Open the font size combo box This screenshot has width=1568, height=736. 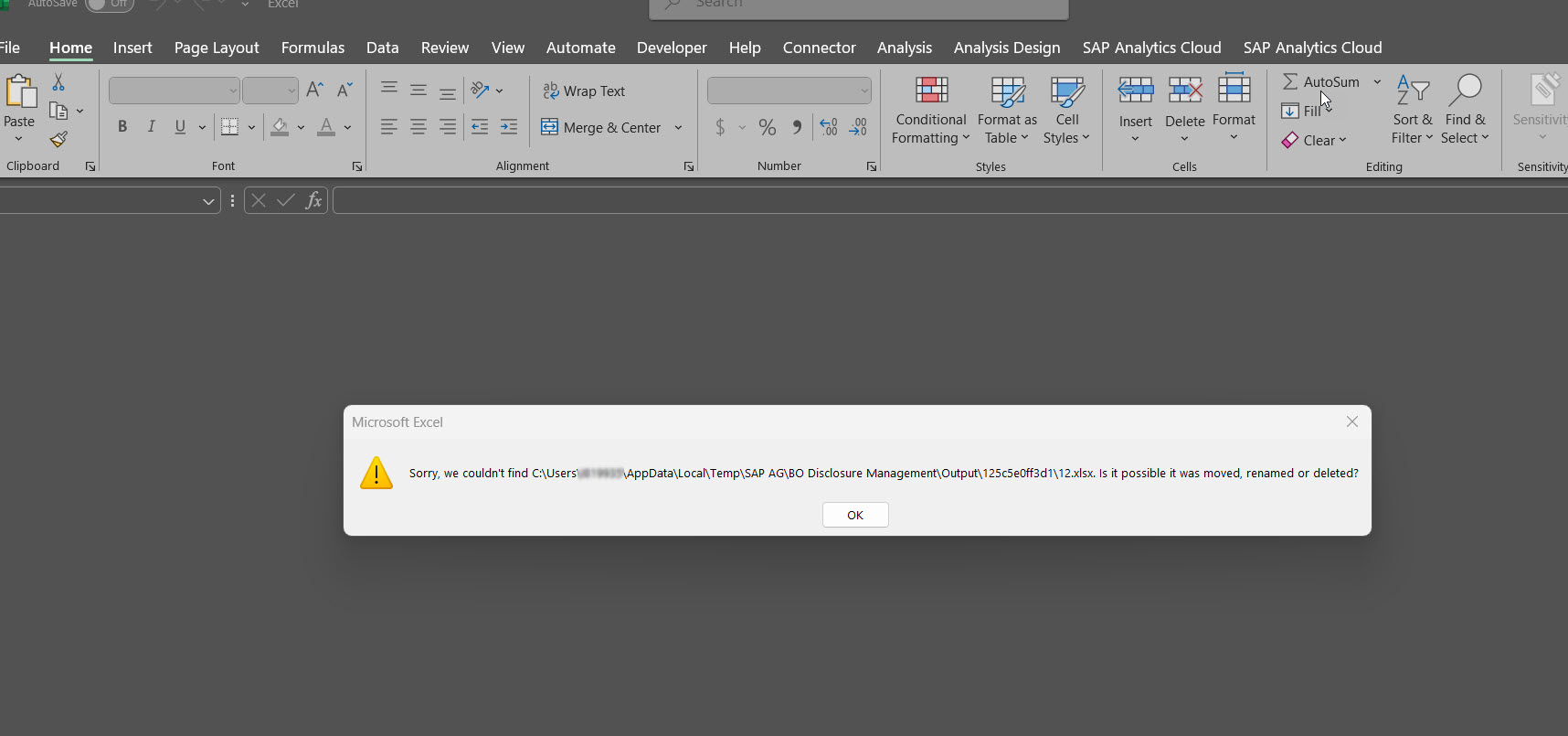pyautogui.click(x=270, y=91)
